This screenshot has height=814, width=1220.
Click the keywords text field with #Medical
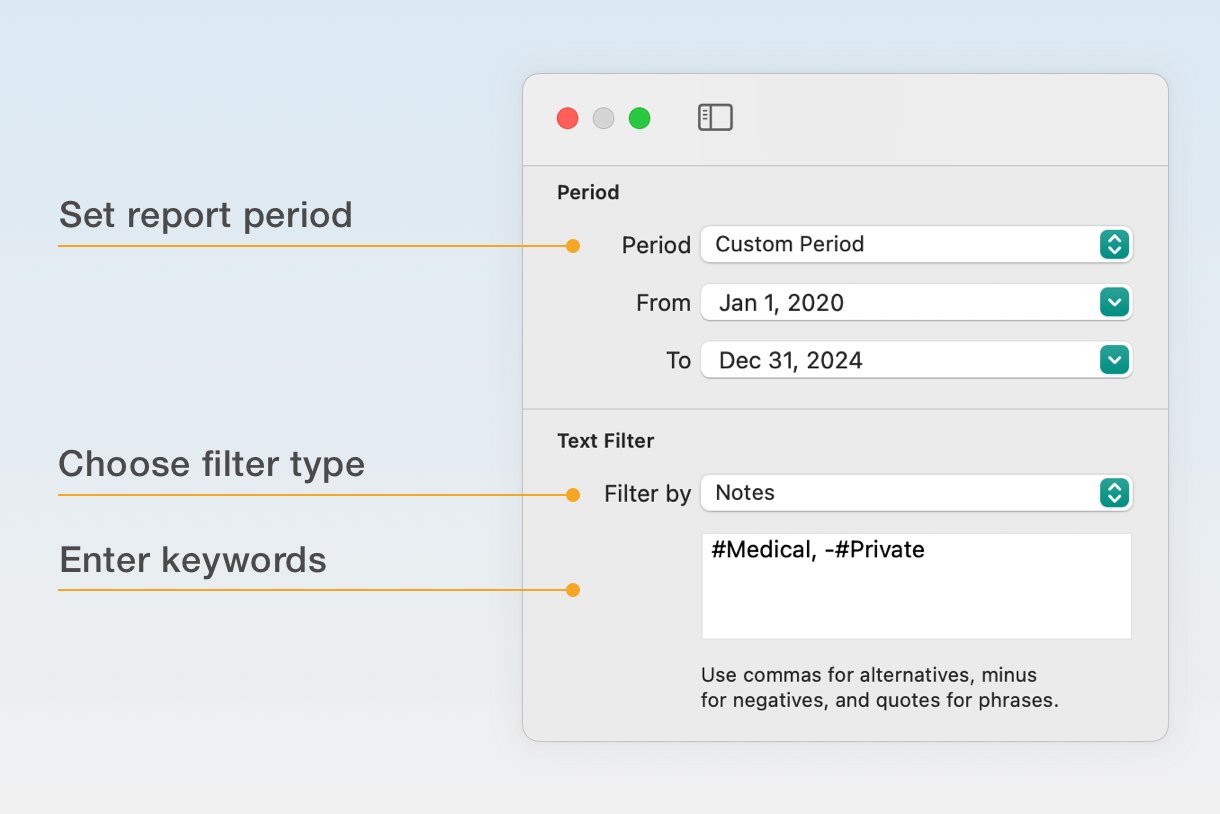pyautogui.click(x=916, y=586)
